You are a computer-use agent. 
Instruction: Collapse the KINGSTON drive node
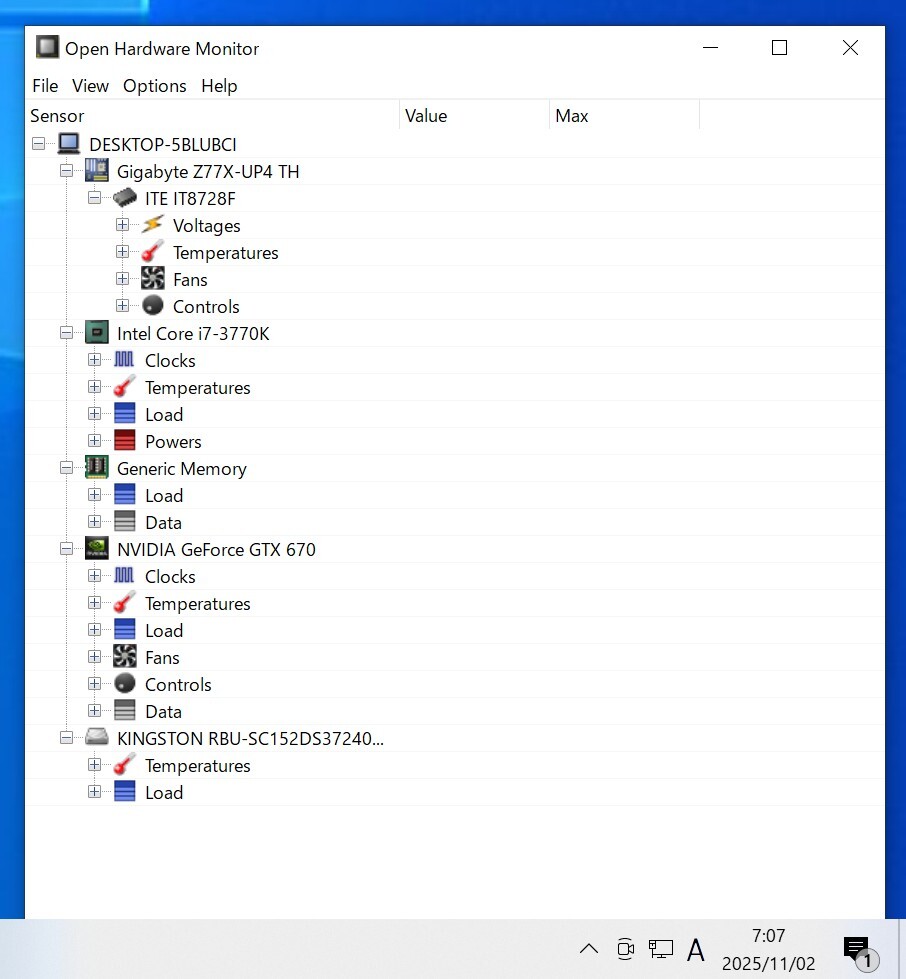[66, 737]
